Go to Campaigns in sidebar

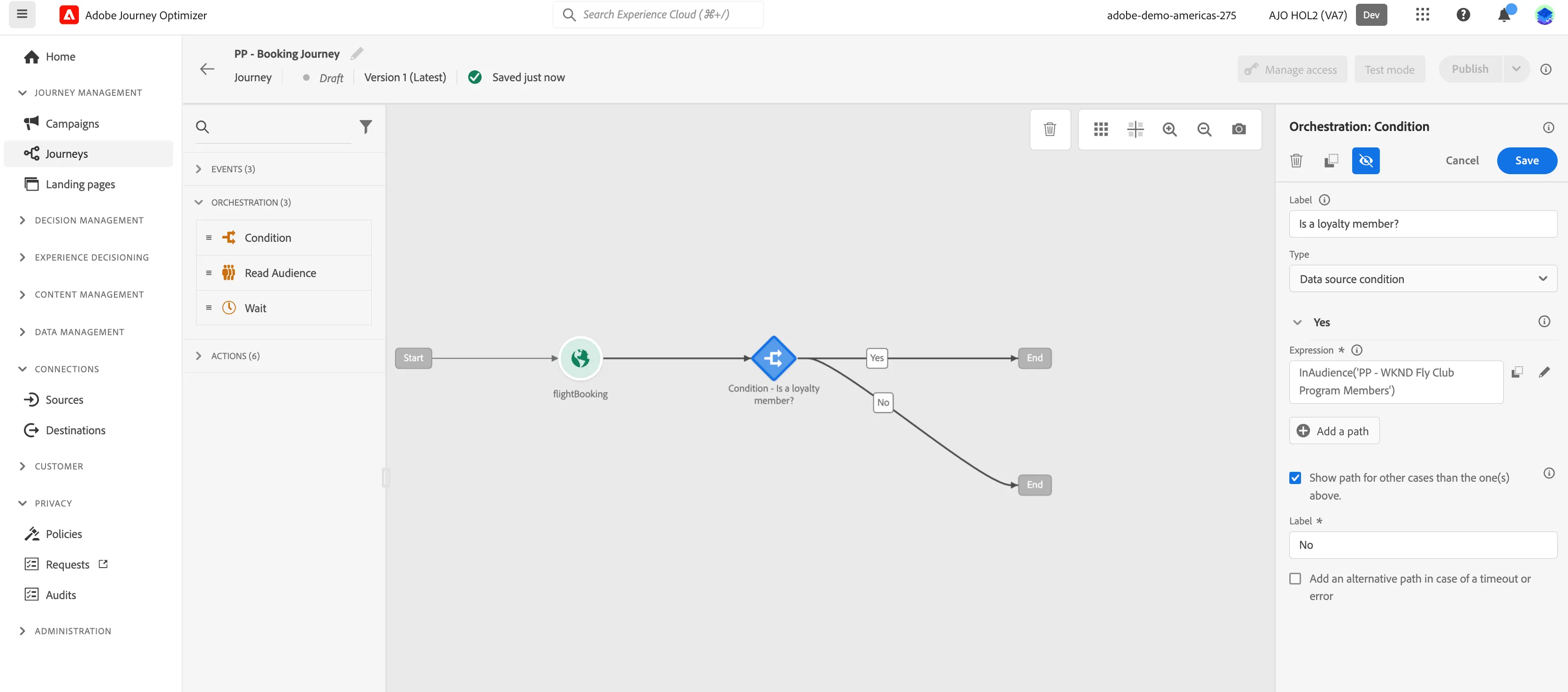click(x=72, y=123)
